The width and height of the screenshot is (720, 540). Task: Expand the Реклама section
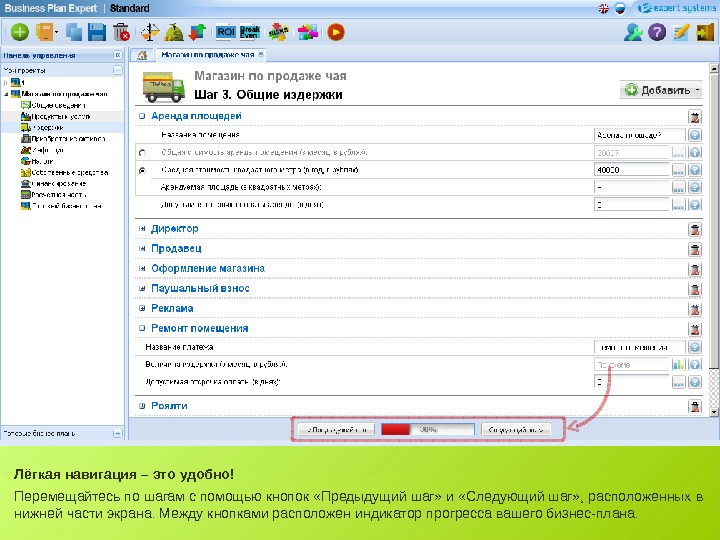[142, 309]
